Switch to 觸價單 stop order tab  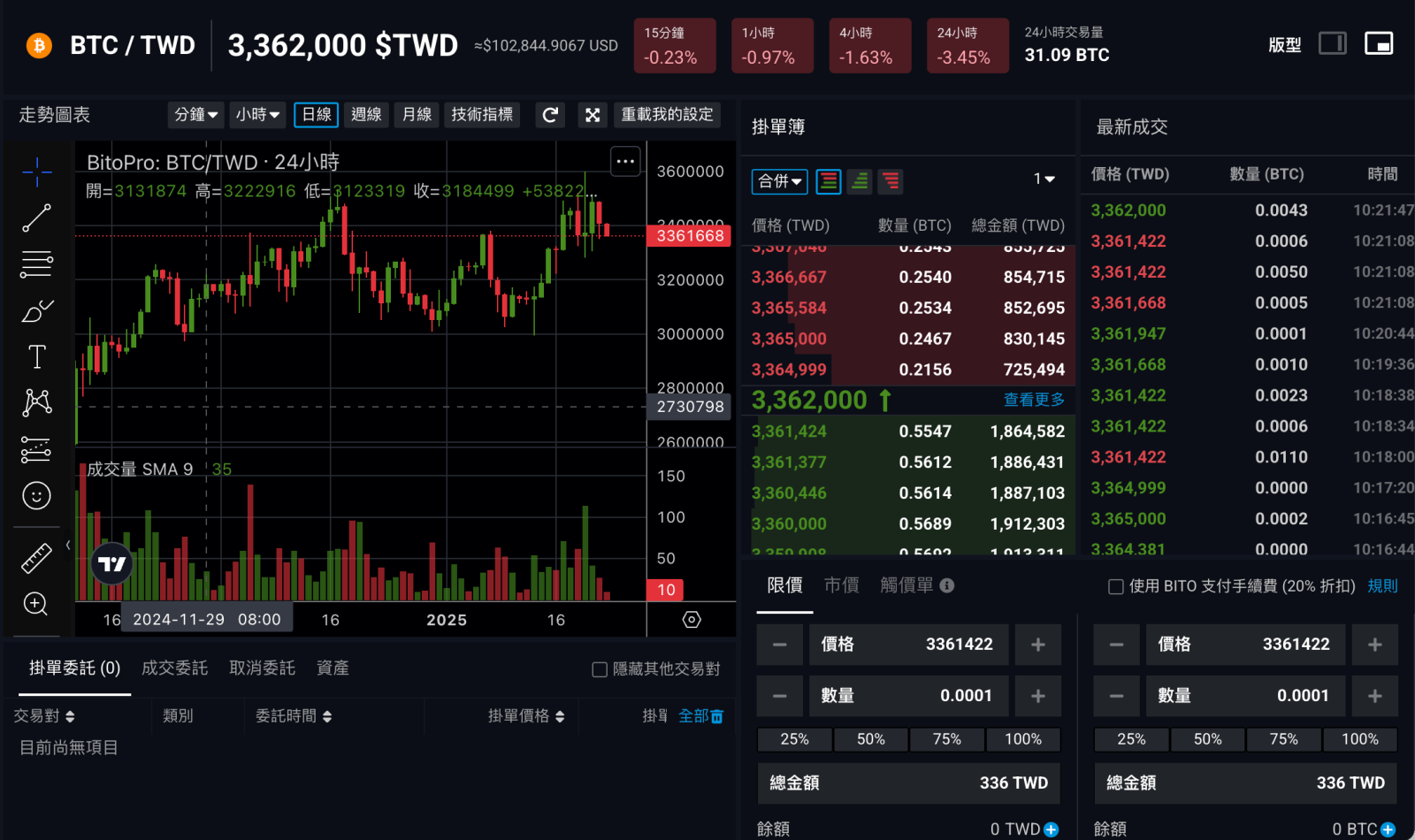click(x=906, y=585)
